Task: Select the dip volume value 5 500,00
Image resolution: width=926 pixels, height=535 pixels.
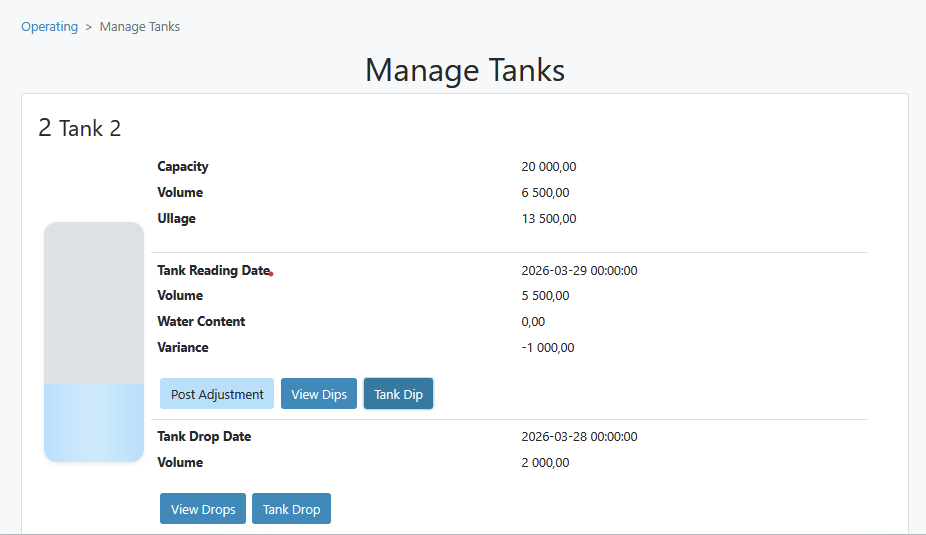Action: [545, 296]
